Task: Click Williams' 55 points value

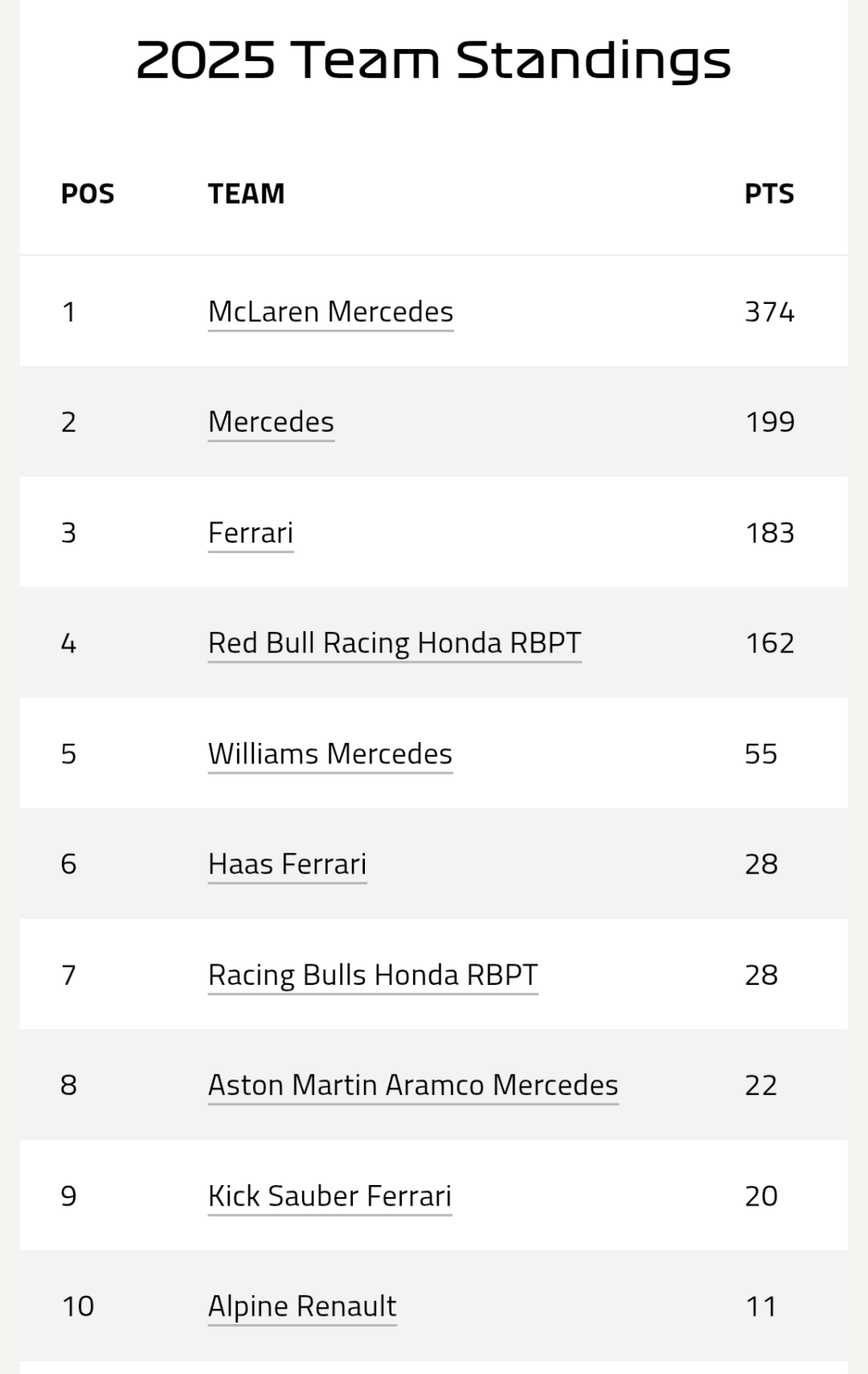Action: click(761, 754)
